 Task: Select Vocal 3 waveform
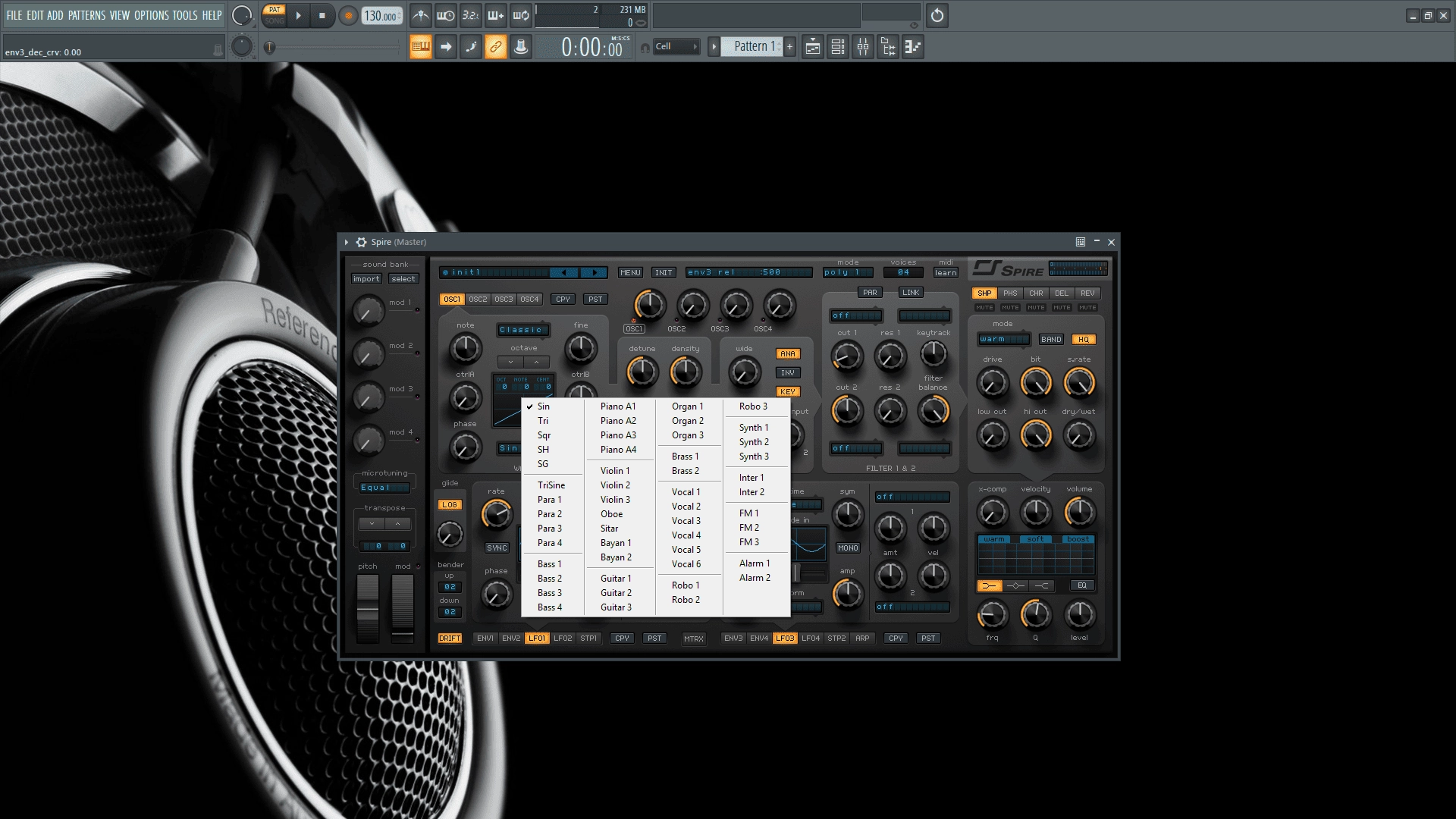tap(687, 521)
